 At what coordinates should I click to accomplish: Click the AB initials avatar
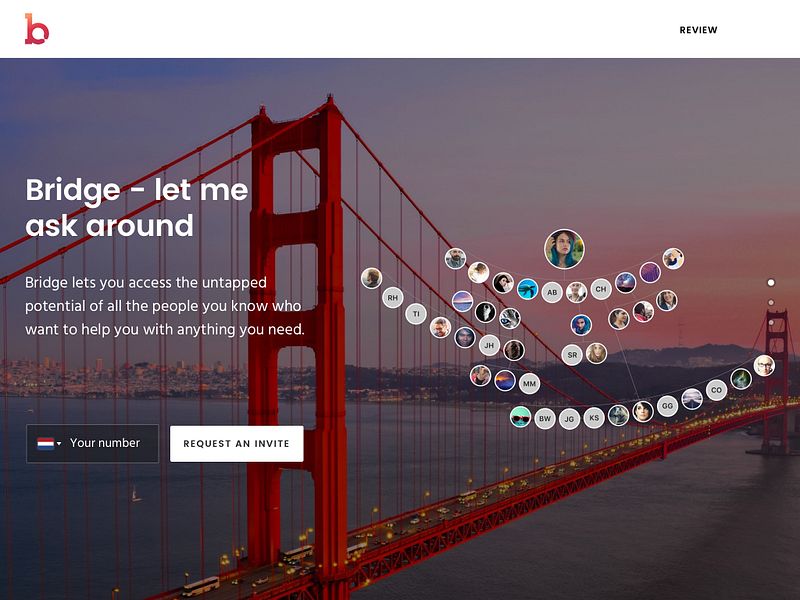[x=552, y=292]
